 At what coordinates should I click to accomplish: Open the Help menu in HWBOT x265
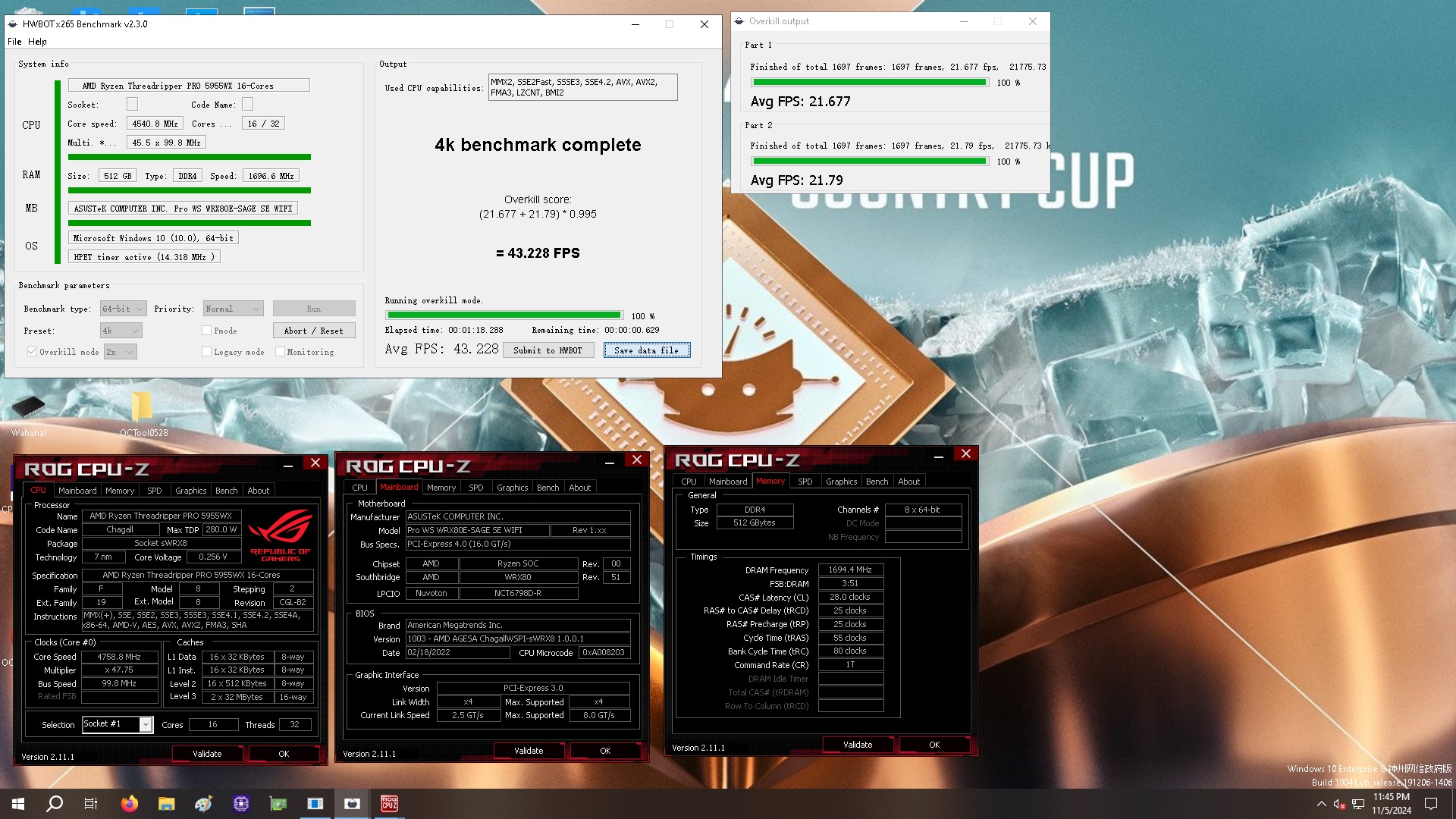click(x=37, y=42)
